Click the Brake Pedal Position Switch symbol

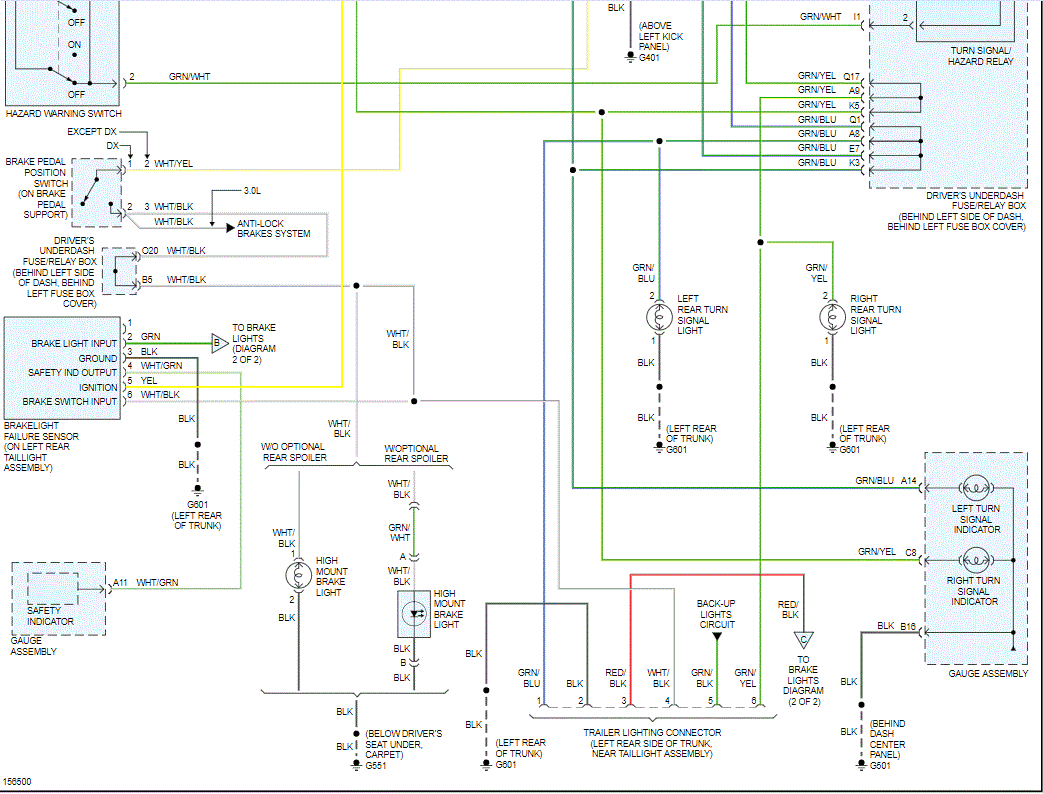pos(97,193)
